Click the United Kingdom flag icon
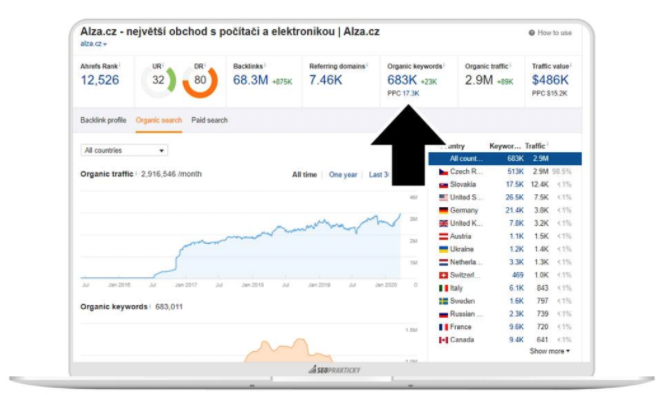The image size is (667, 395). click(x=443, y=223)
